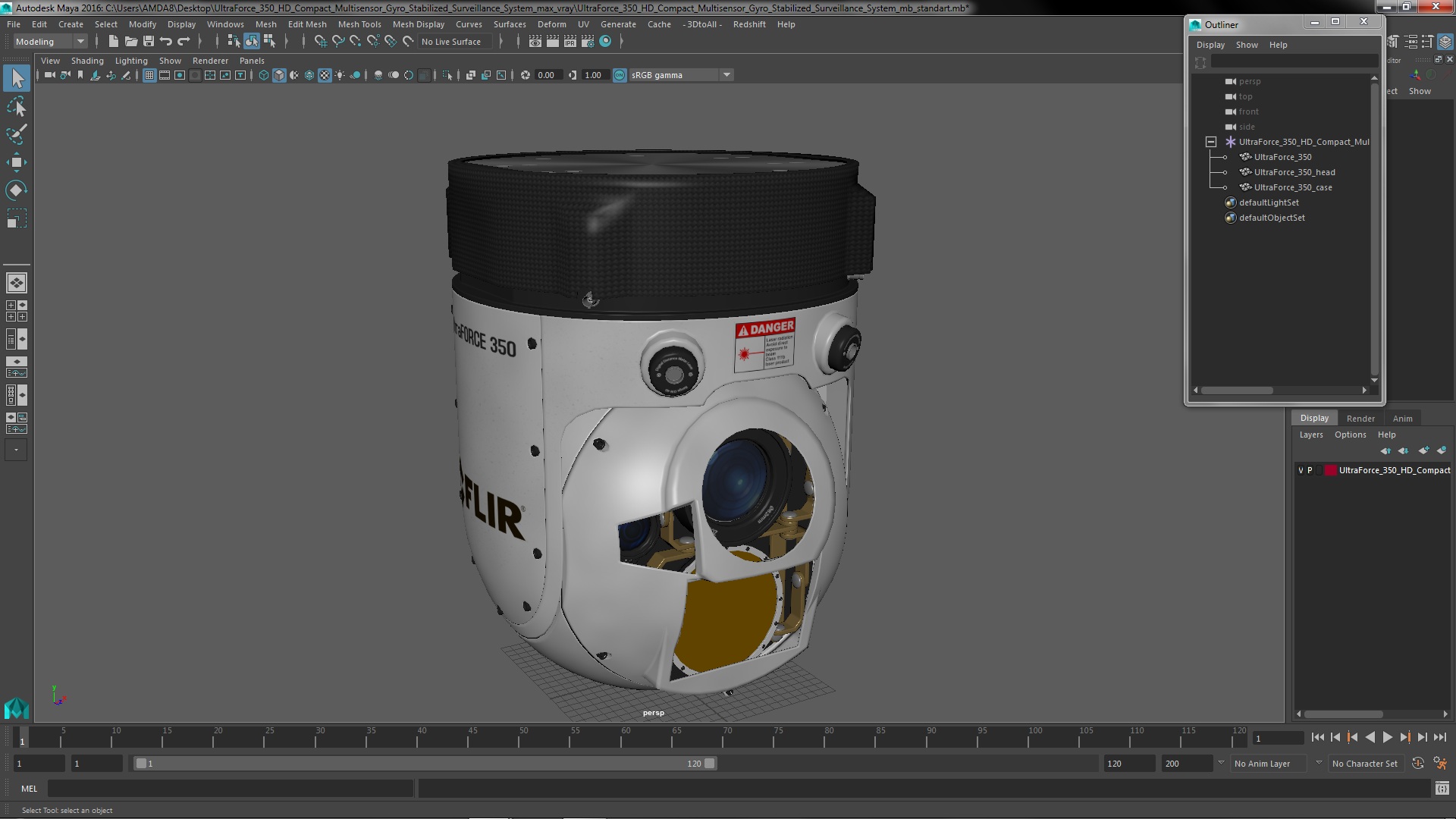Pick the Paint selection tool
Viewport: 1456px width, 819px height.
tap(17, 134)
